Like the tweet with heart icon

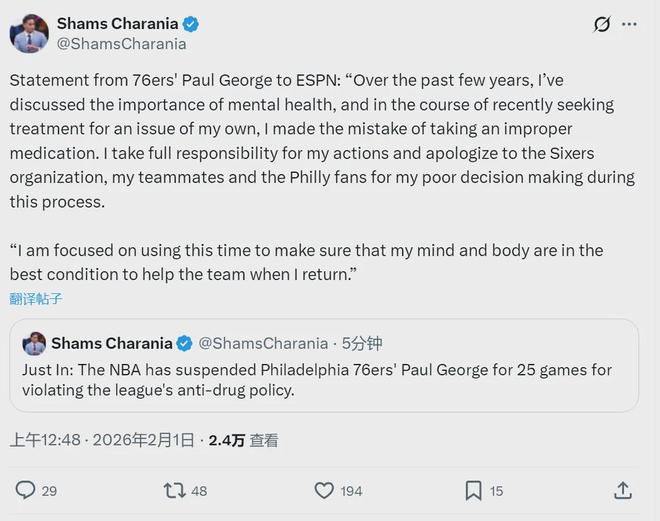pos(324,490)
